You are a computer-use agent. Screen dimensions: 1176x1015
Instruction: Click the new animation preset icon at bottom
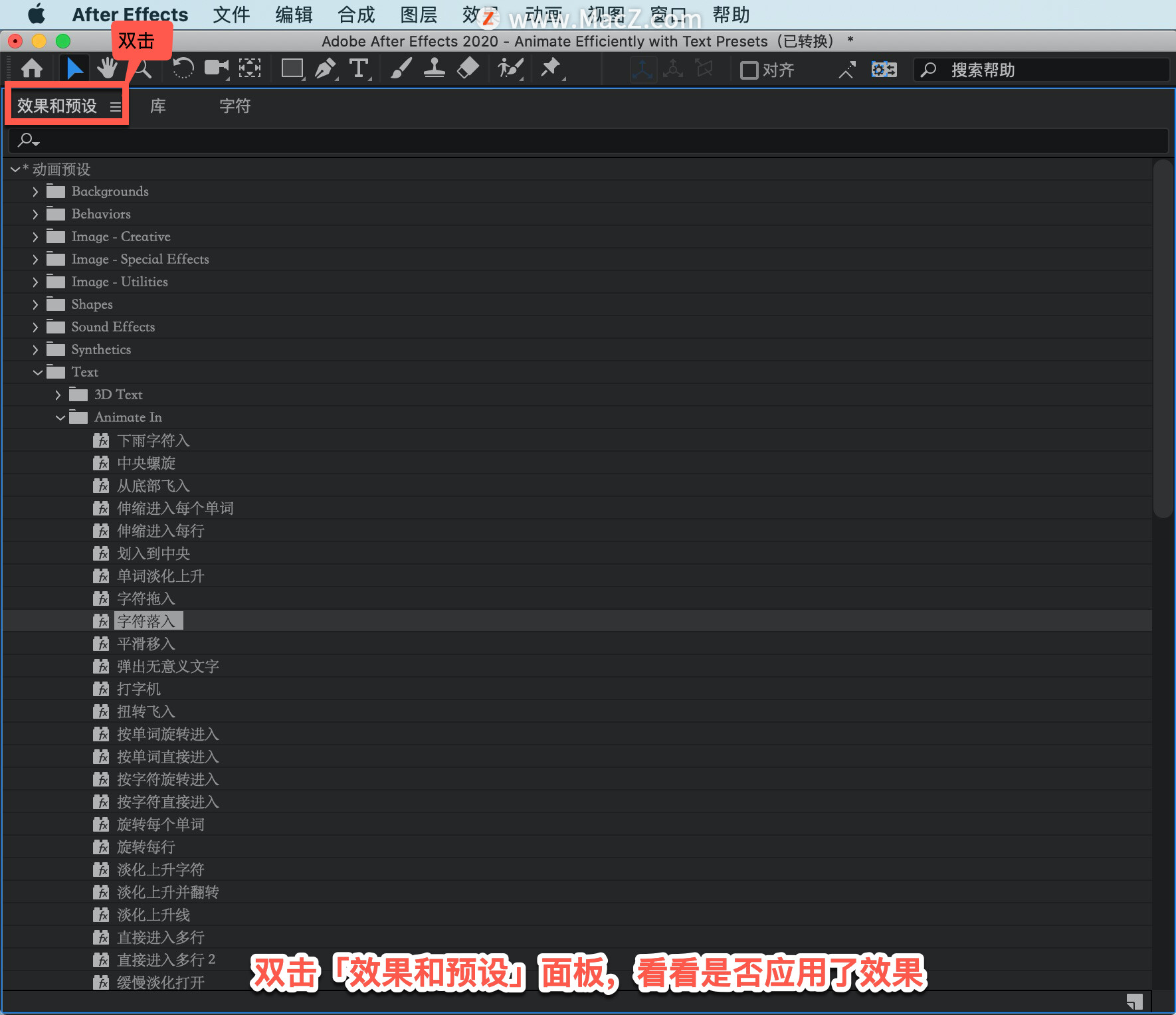(1135, 1001)
